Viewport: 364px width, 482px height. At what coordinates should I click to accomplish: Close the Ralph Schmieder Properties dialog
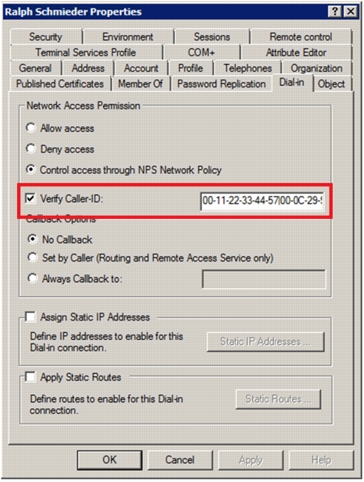click(x=350, y=12)
